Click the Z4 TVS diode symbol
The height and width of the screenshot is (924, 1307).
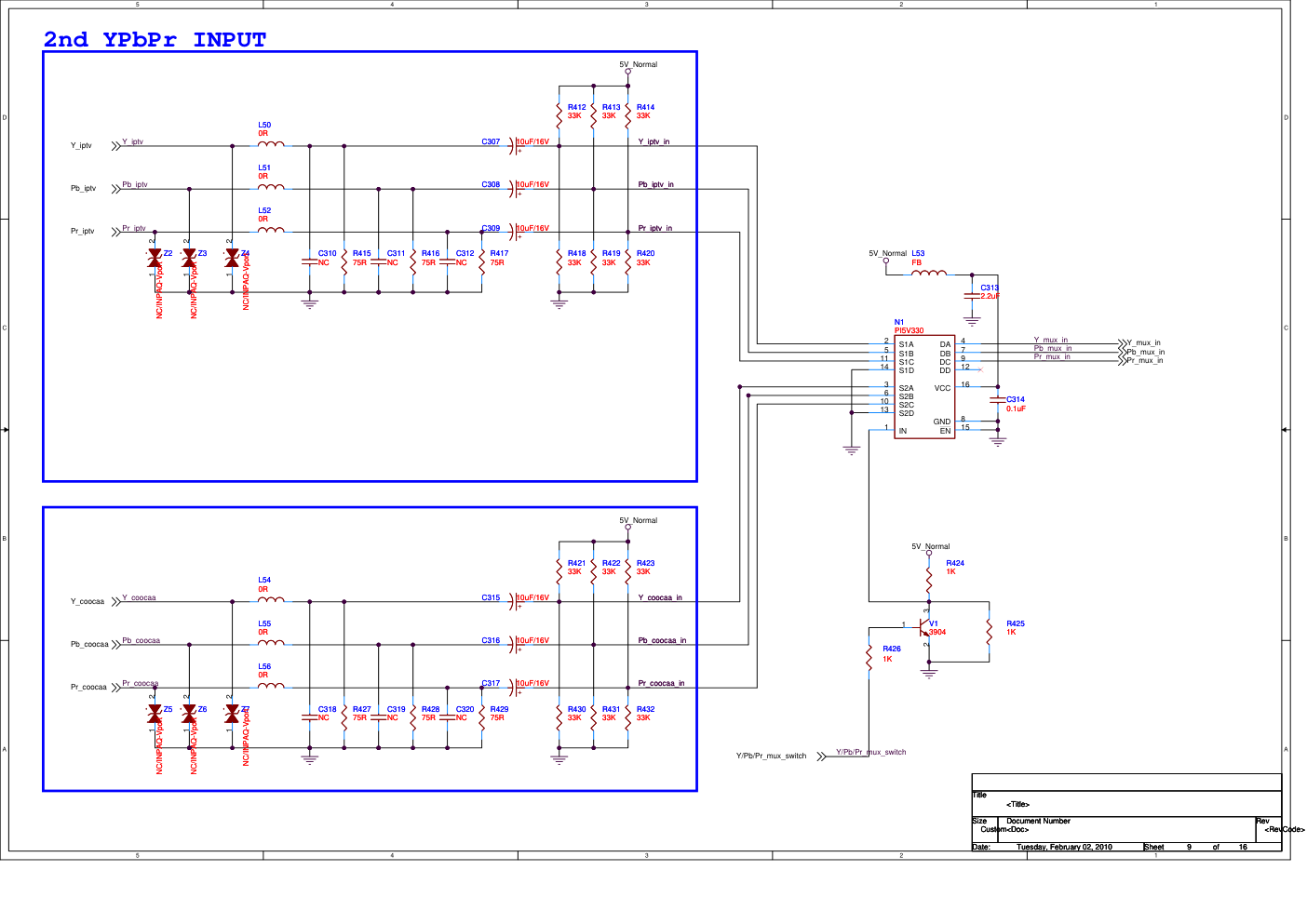(x=232, y=259)
